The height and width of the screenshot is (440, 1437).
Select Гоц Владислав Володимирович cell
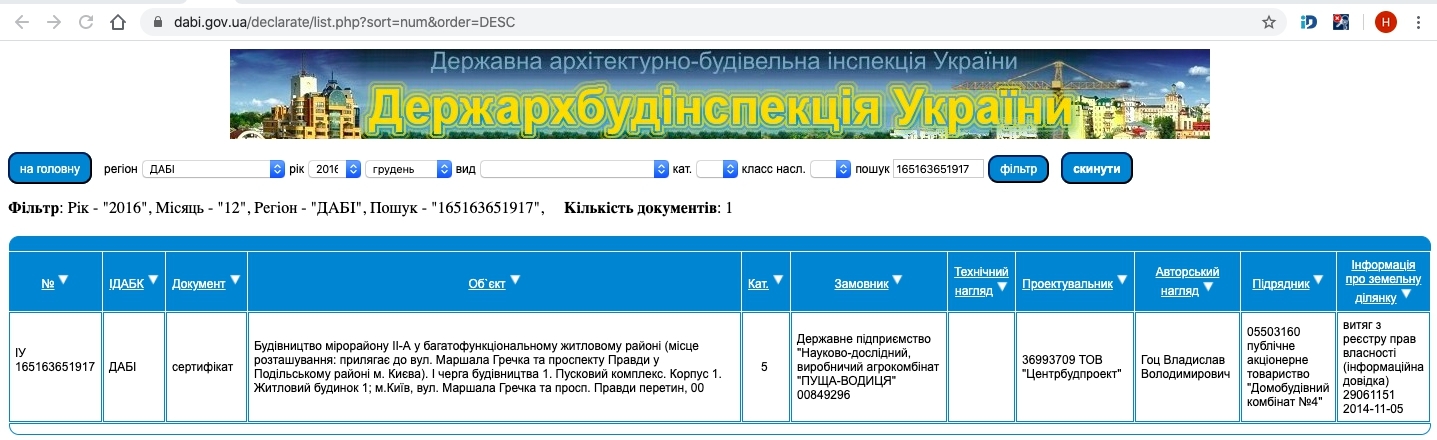click(1188, 367)
